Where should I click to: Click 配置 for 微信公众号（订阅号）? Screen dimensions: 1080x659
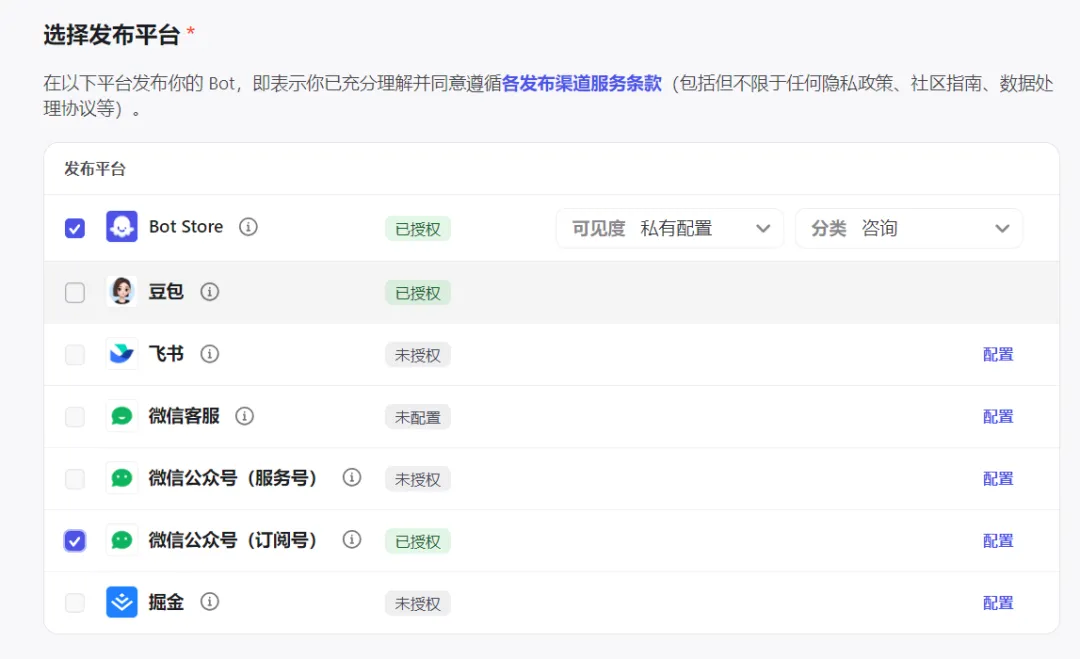[998, 541]
